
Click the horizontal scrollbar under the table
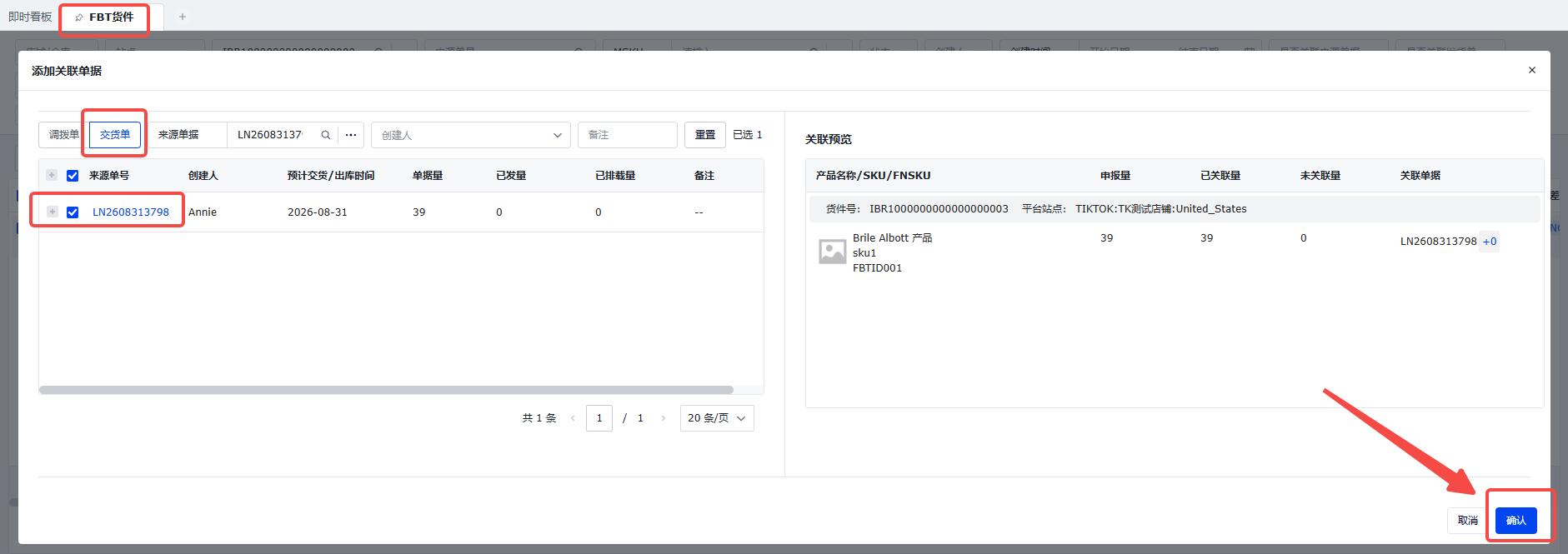click(386, 390)
